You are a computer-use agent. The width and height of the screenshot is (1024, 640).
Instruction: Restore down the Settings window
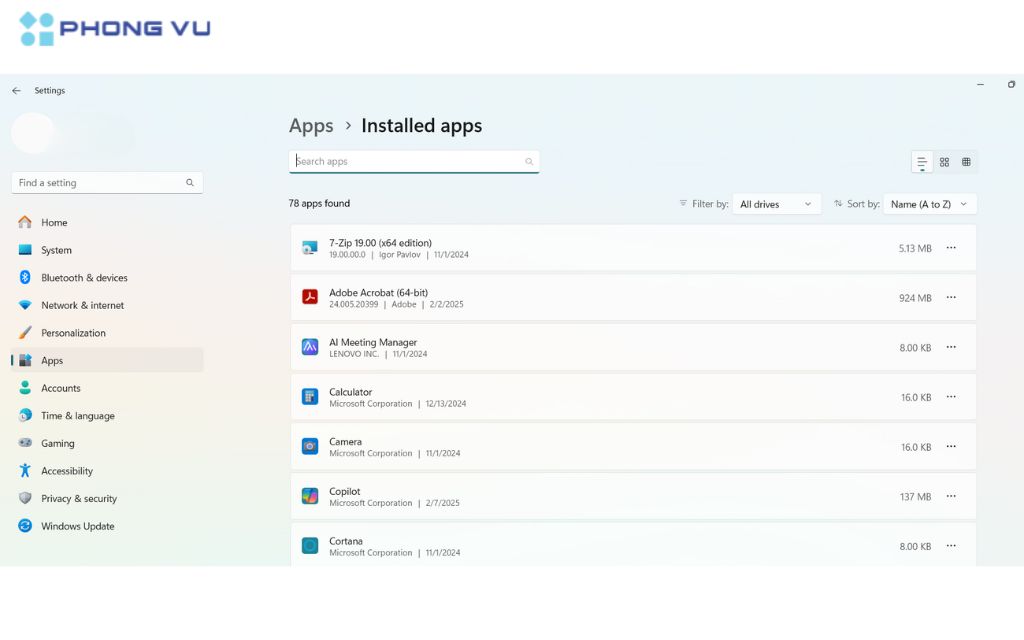(x=1011, y=84)
